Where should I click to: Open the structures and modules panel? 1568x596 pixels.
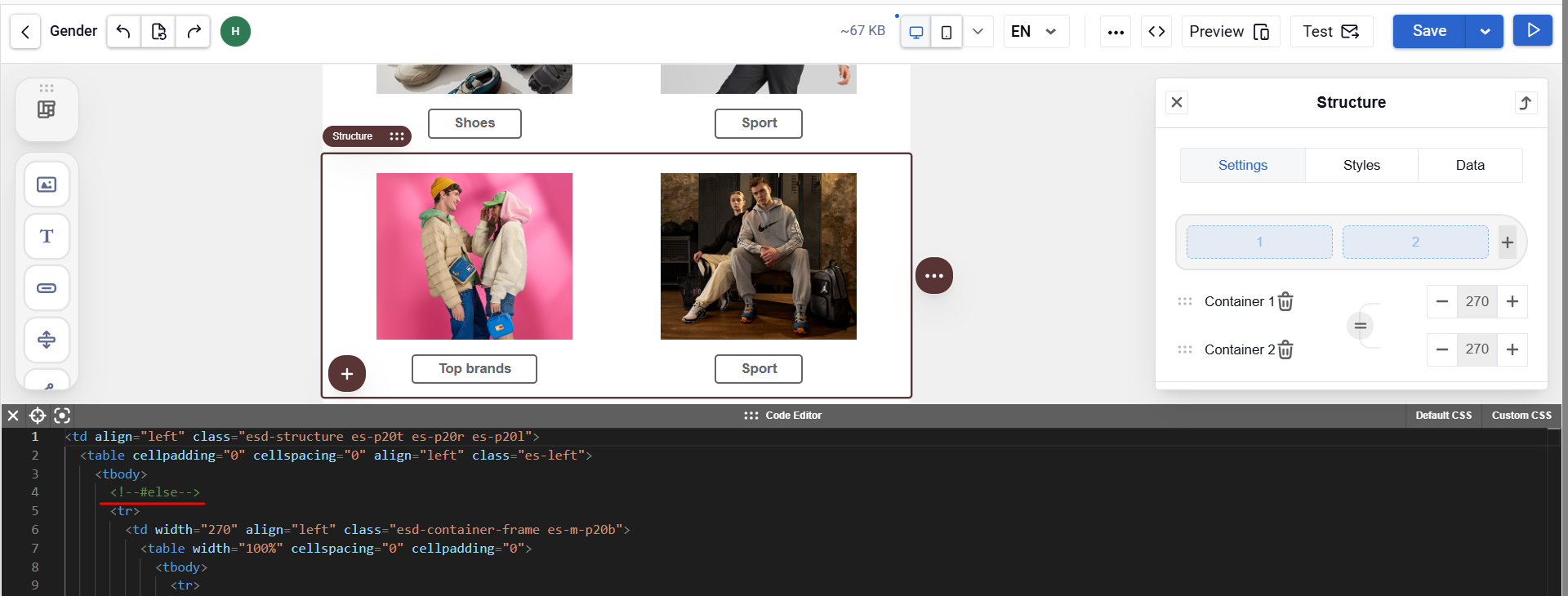[47, 109]
